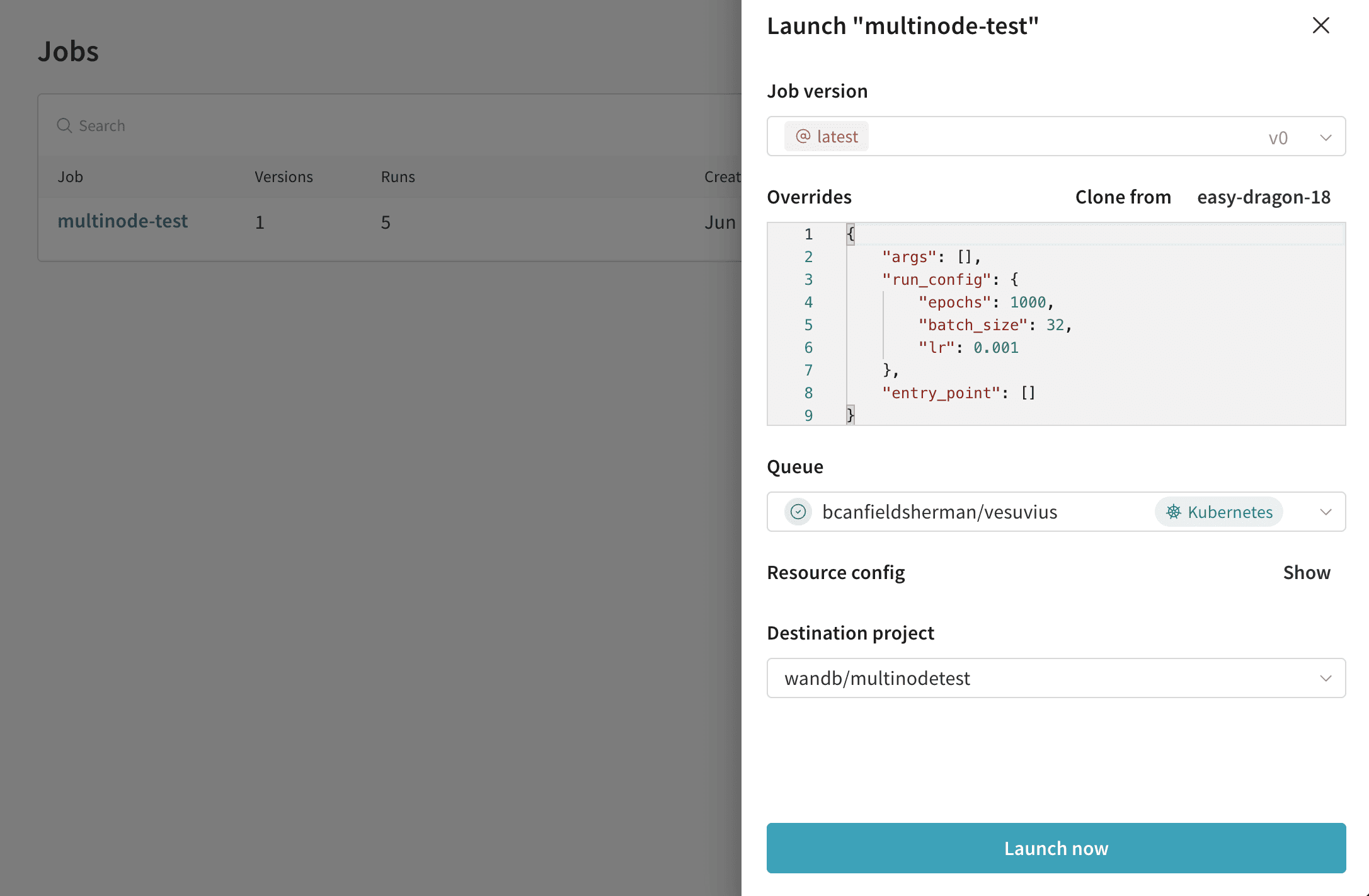Viewport: 1369px width, 896px height.
Task: Expand the Queue dropdown chevron
Action: [1326, 512]
